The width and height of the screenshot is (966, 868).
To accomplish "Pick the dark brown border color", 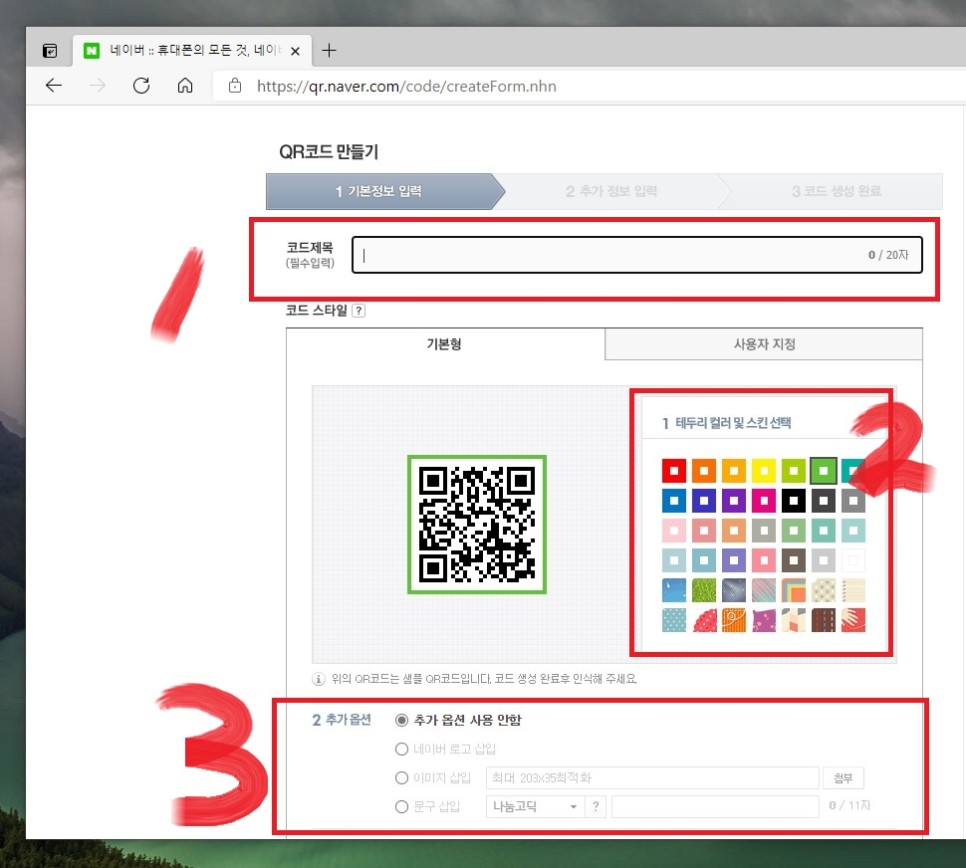I will pos(794,561).
